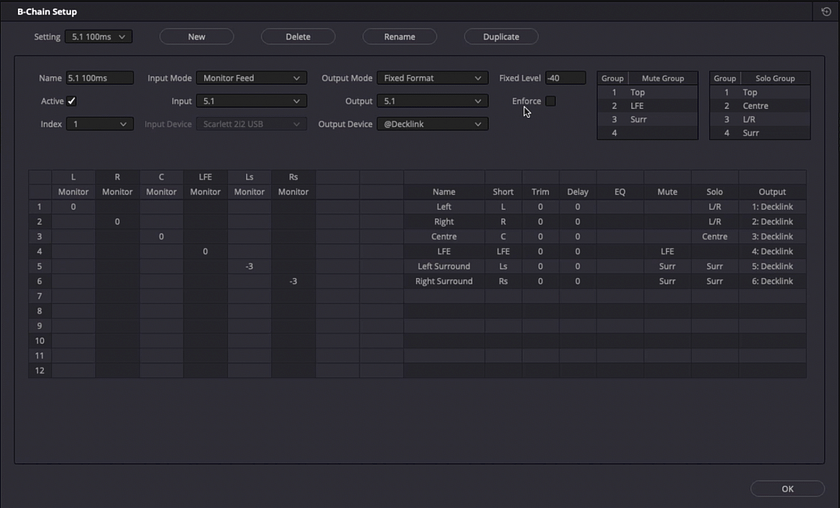The image size is (840, 508).
Task: Select Solo Group 2 Centre row
Action: 760,106
